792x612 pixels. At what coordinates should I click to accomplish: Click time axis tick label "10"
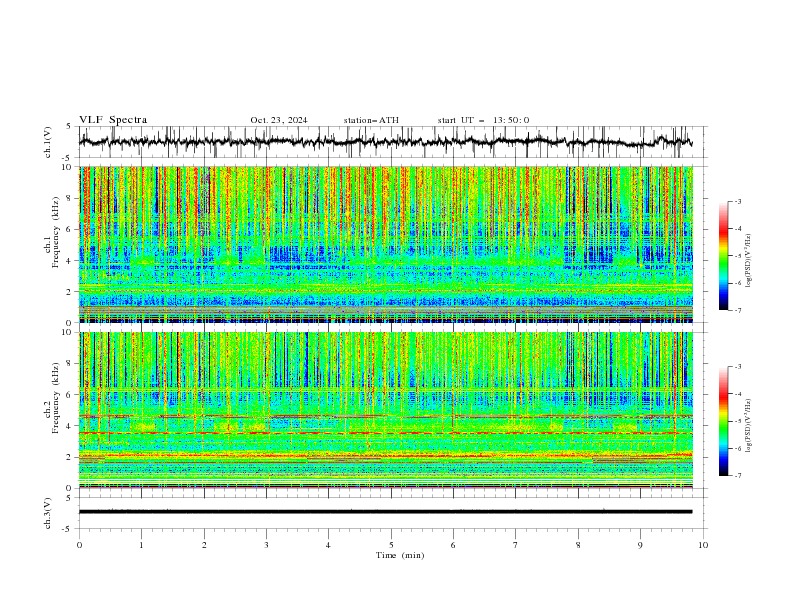pos(703,545)
